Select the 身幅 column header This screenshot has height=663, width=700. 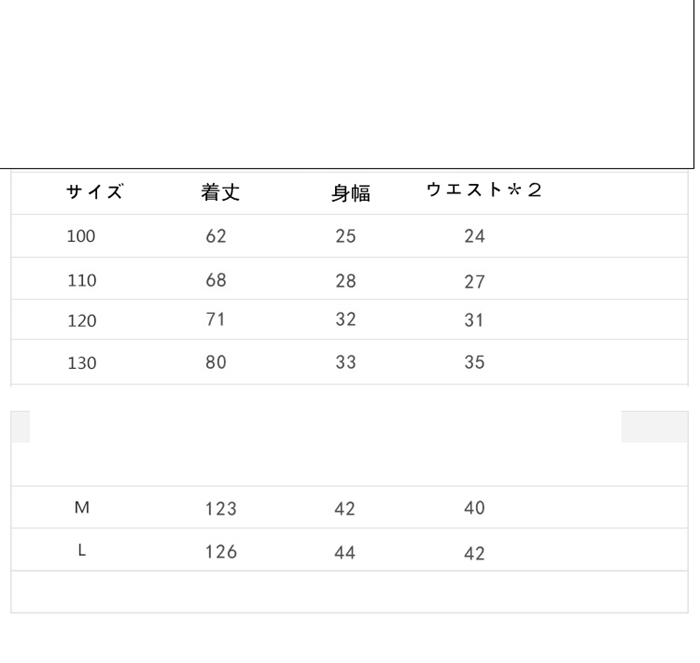tap(350, 194)
